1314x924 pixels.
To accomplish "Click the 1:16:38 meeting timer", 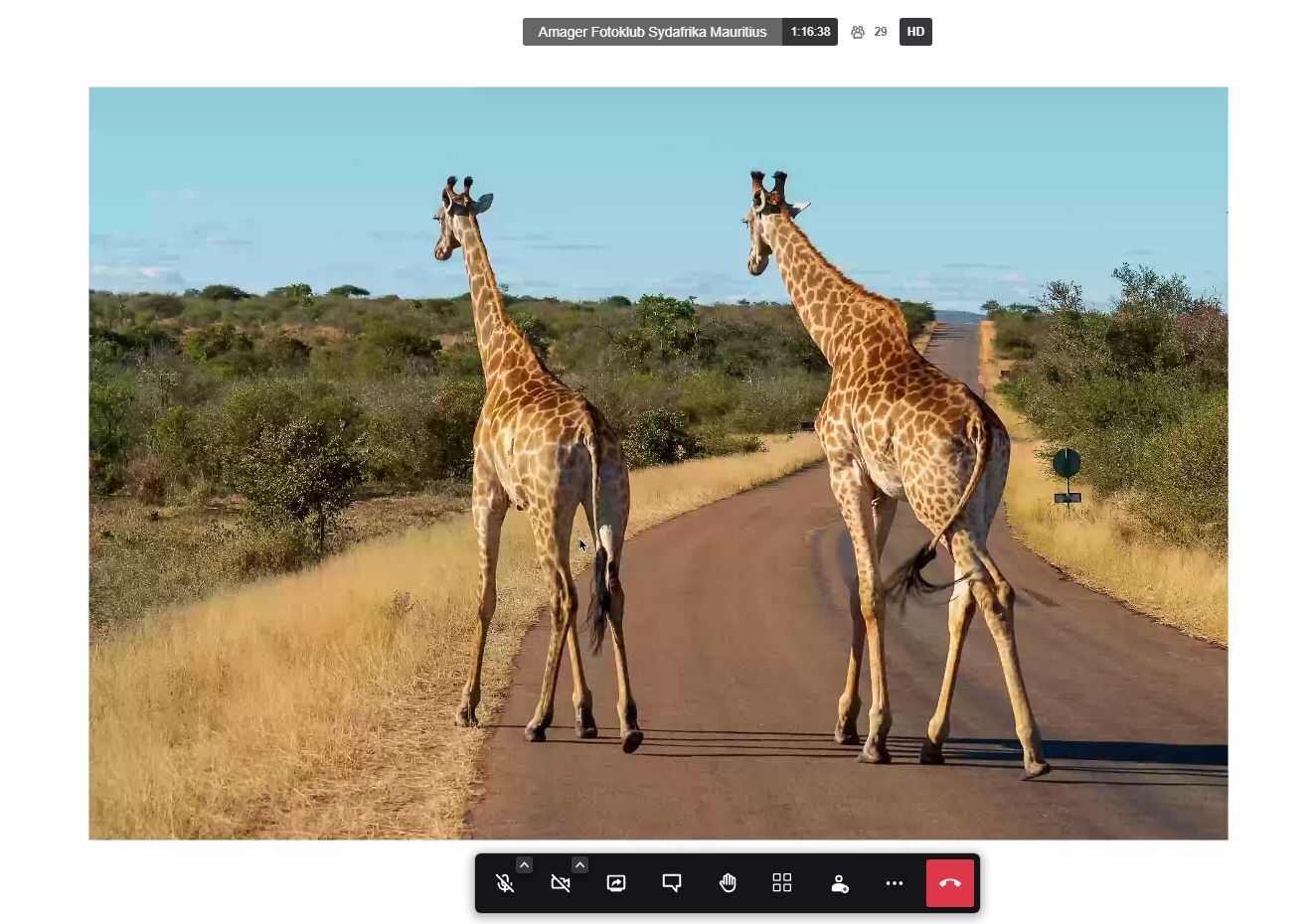I will pos(810,32).
